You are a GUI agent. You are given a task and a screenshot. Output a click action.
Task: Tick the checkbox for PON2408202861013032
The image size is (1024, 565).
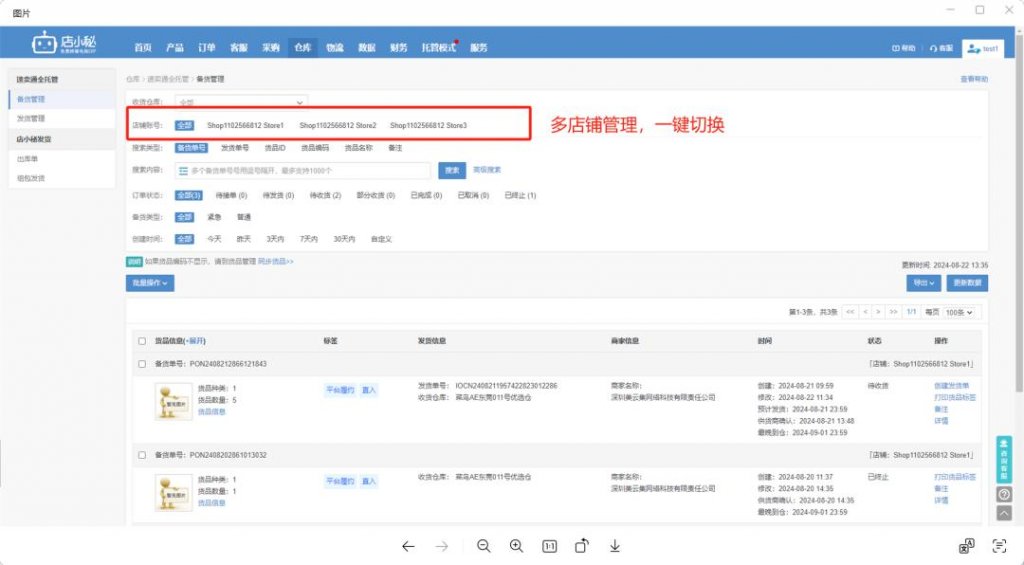[142, 455]
